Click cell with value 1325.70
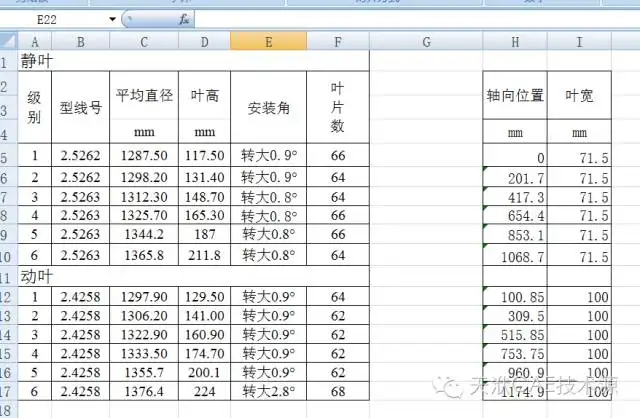 click(x=144, y=215)
